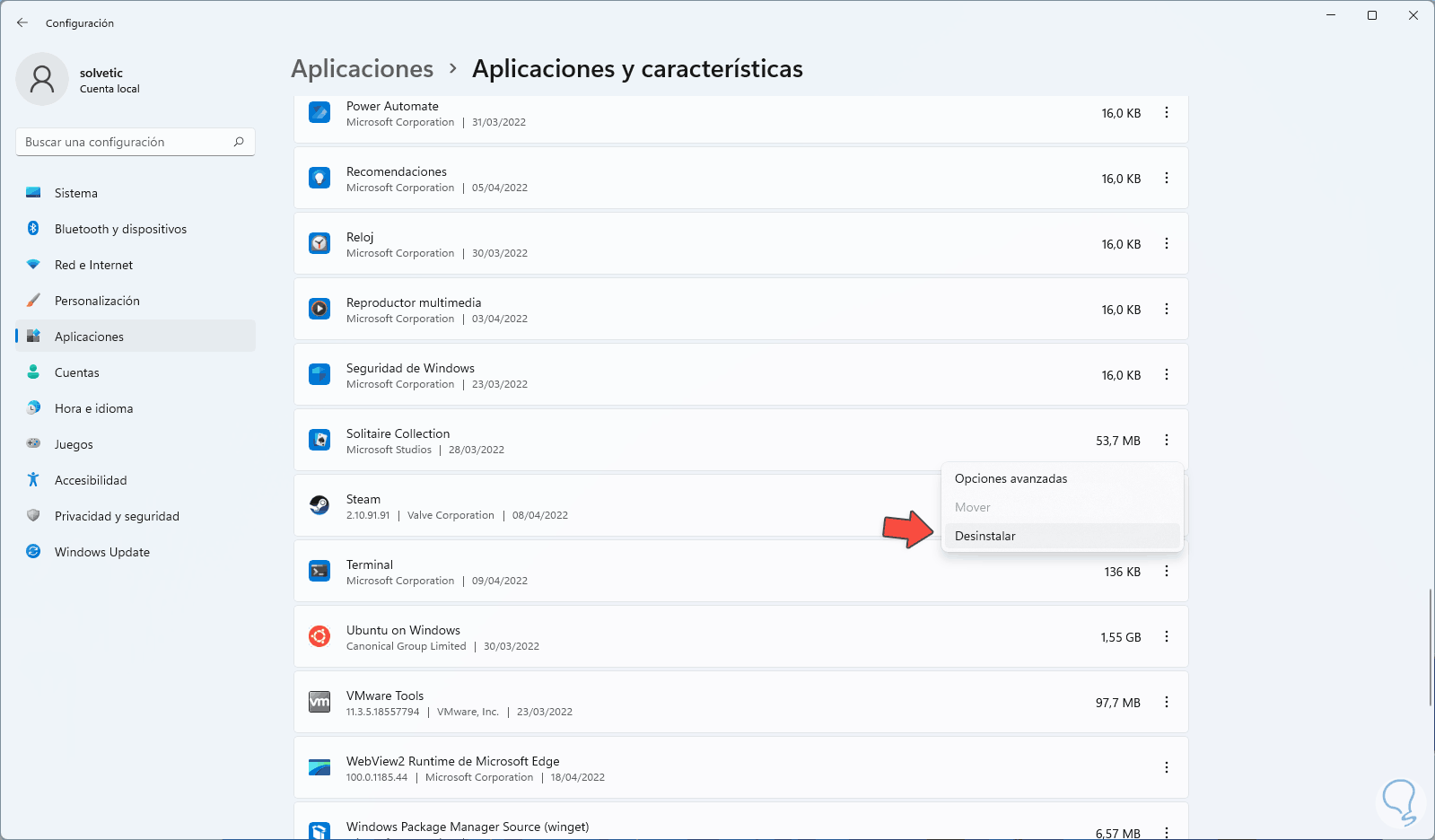Select Desinstalar in the context menu

(x=1063, y=536)
